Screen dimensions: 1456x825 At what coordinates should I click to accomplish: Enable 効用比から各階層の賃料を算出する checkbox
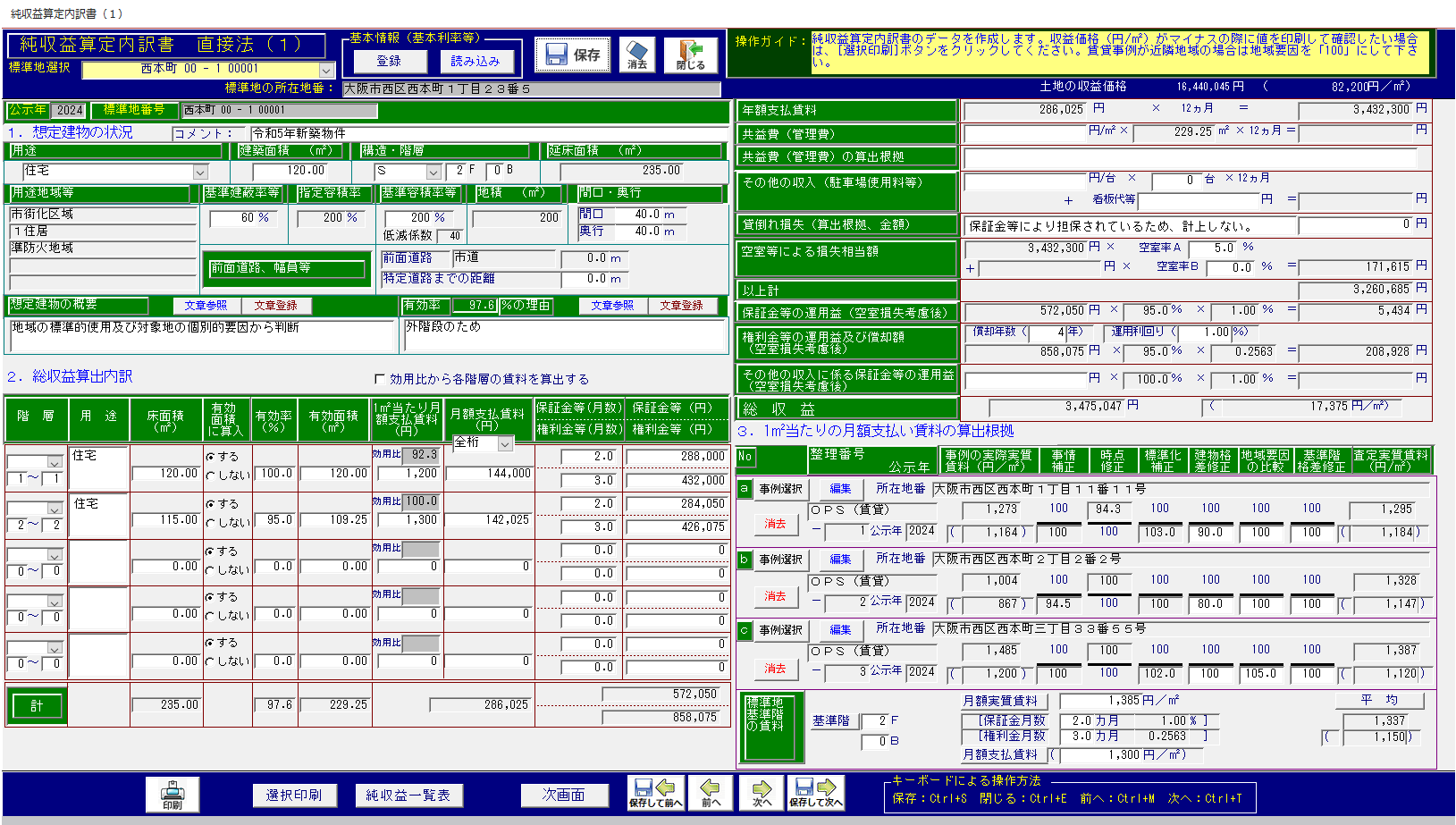pyautogui.click(x=380, y=379)
